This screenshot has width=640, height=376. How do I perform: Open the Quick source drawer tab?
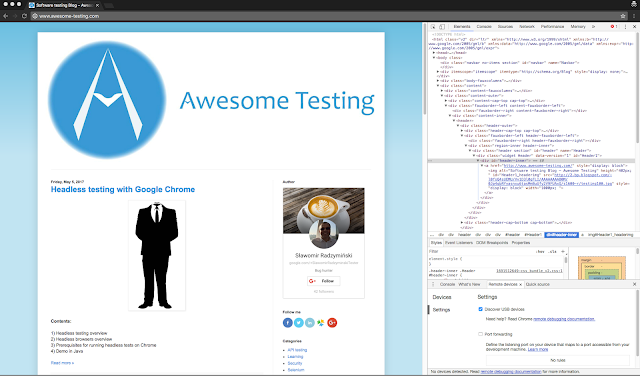click(x=538, y=284)
